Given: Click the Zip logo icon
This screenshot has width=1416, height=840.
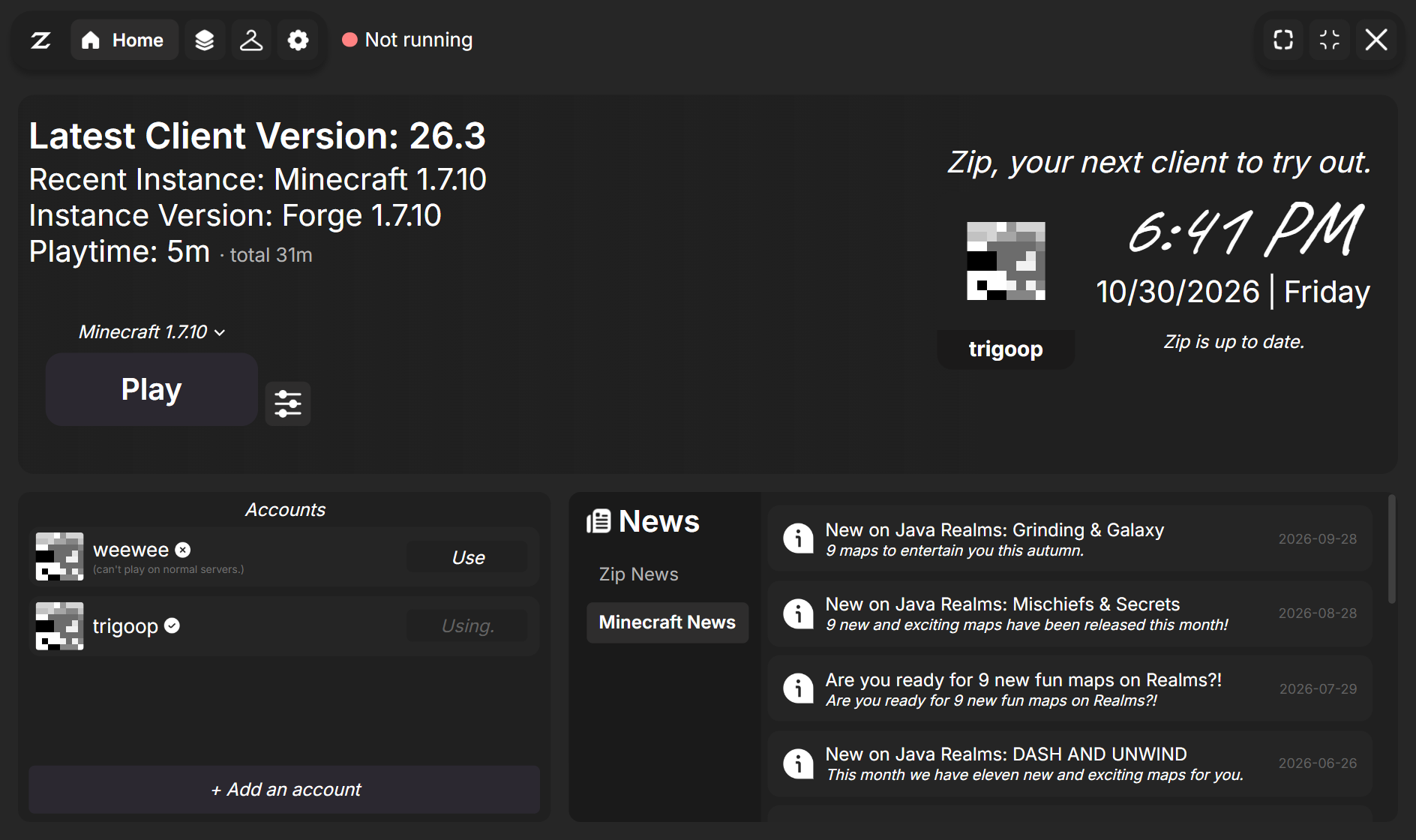Looking at the screenshot, I should 40,40.
